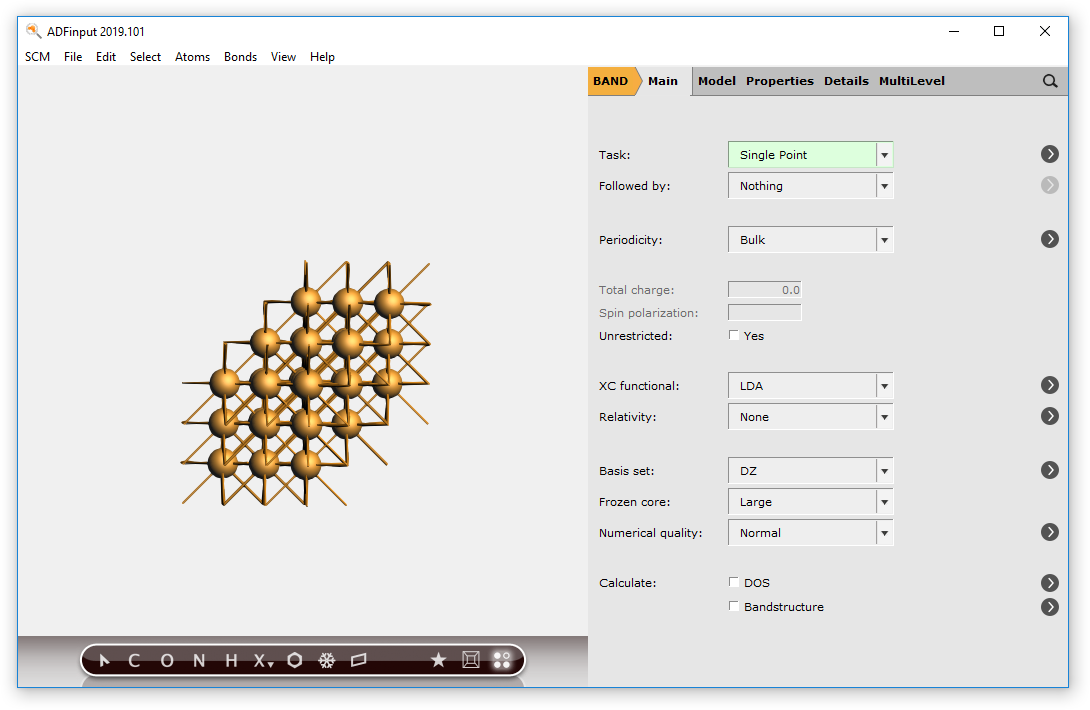The width and height of the screenshot is (1090, 710).
Task: Pick the Carbon atom tool
Action: (133, 660)
